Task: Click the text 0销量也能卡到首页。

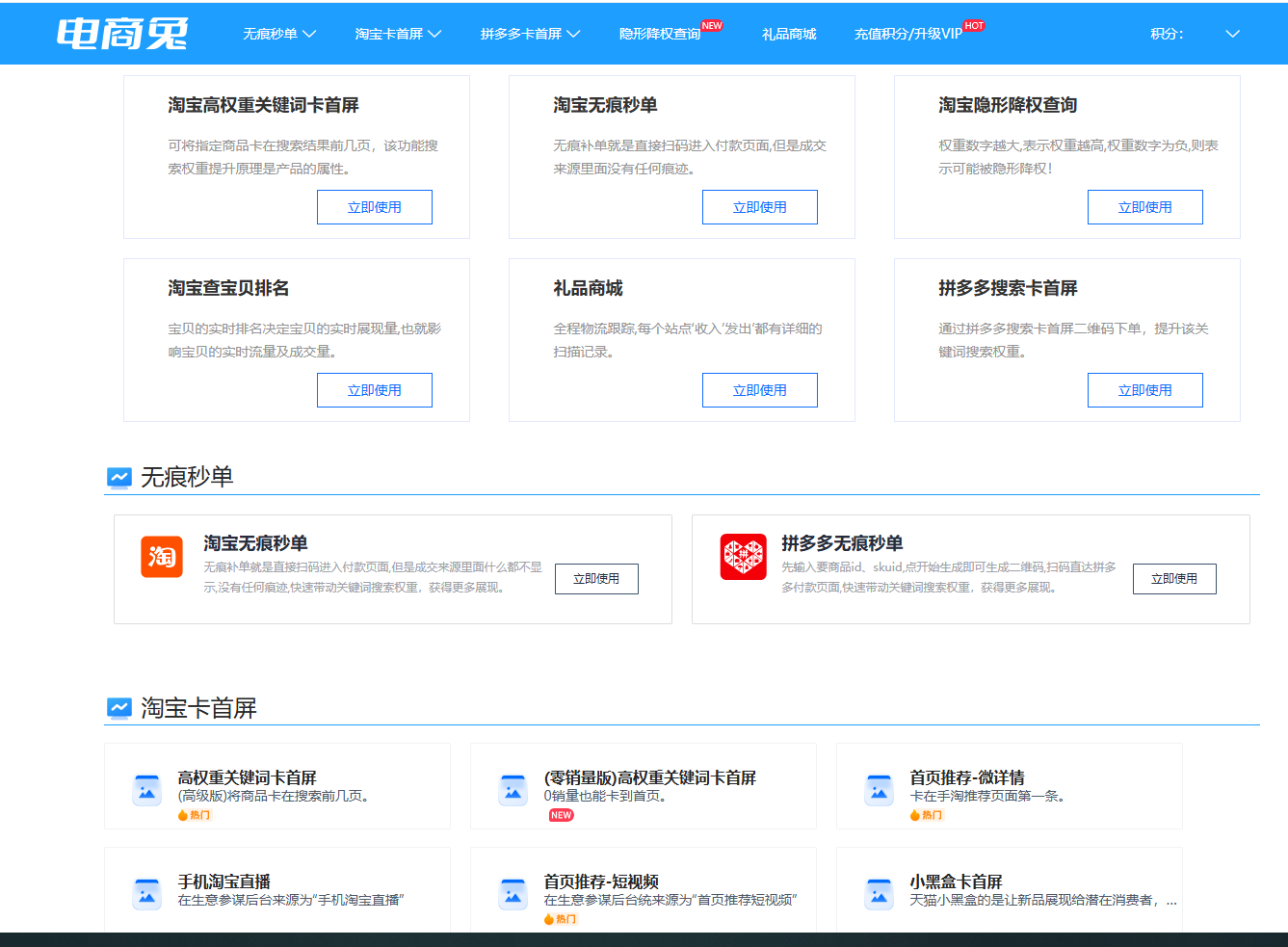Action: 605,796
